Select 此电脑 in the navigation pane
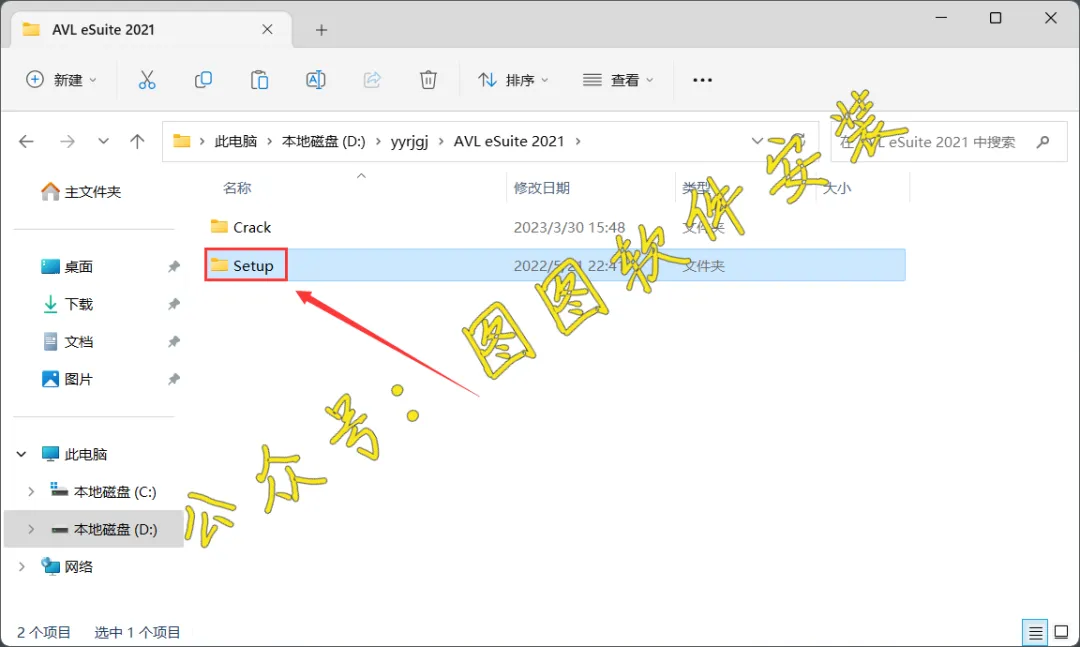The width and height of the screenshot is (1080, 647). pos(74,454)
